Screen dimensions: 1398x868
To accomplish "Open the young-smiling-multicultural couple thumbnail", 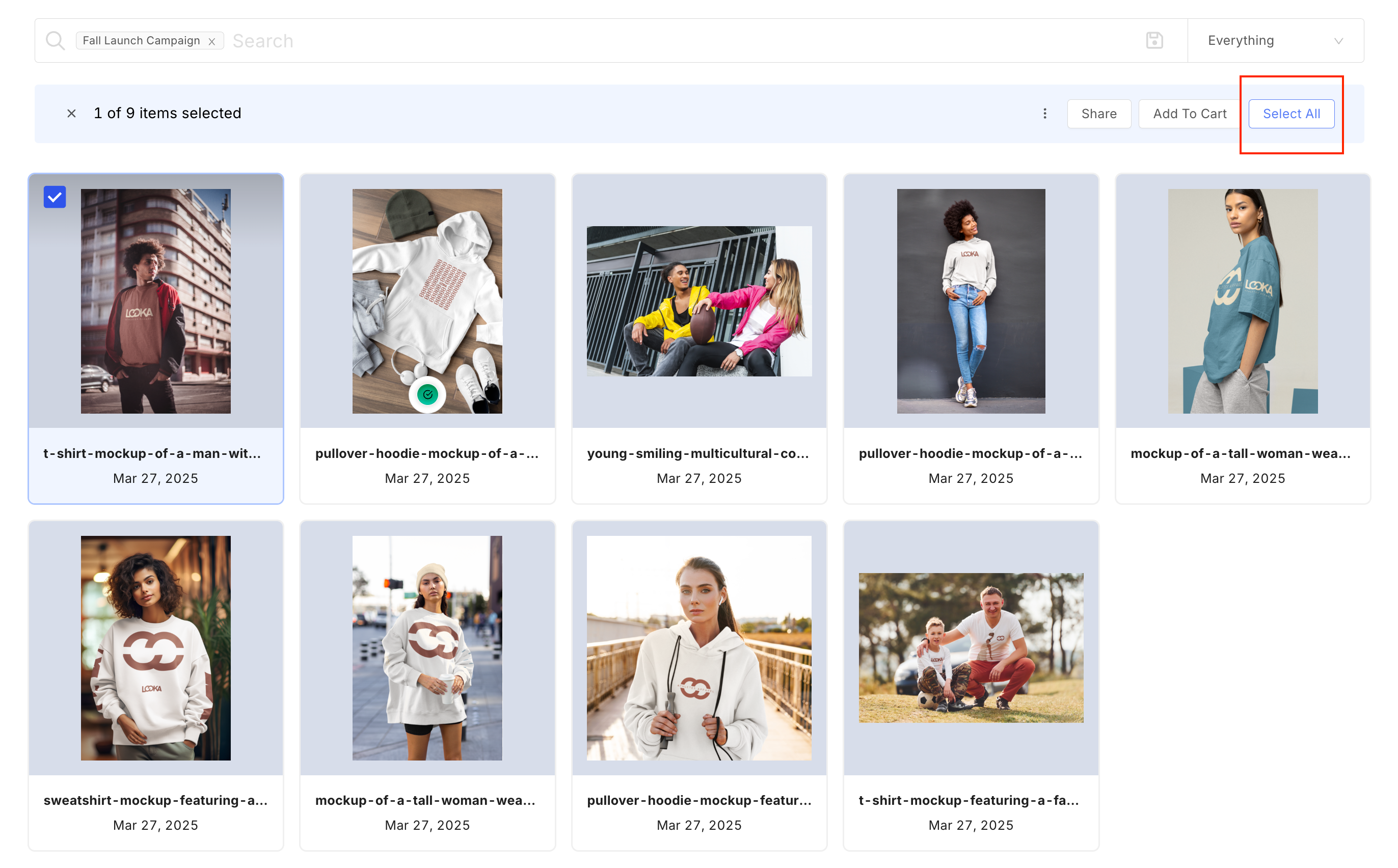I will click(698, 302).
